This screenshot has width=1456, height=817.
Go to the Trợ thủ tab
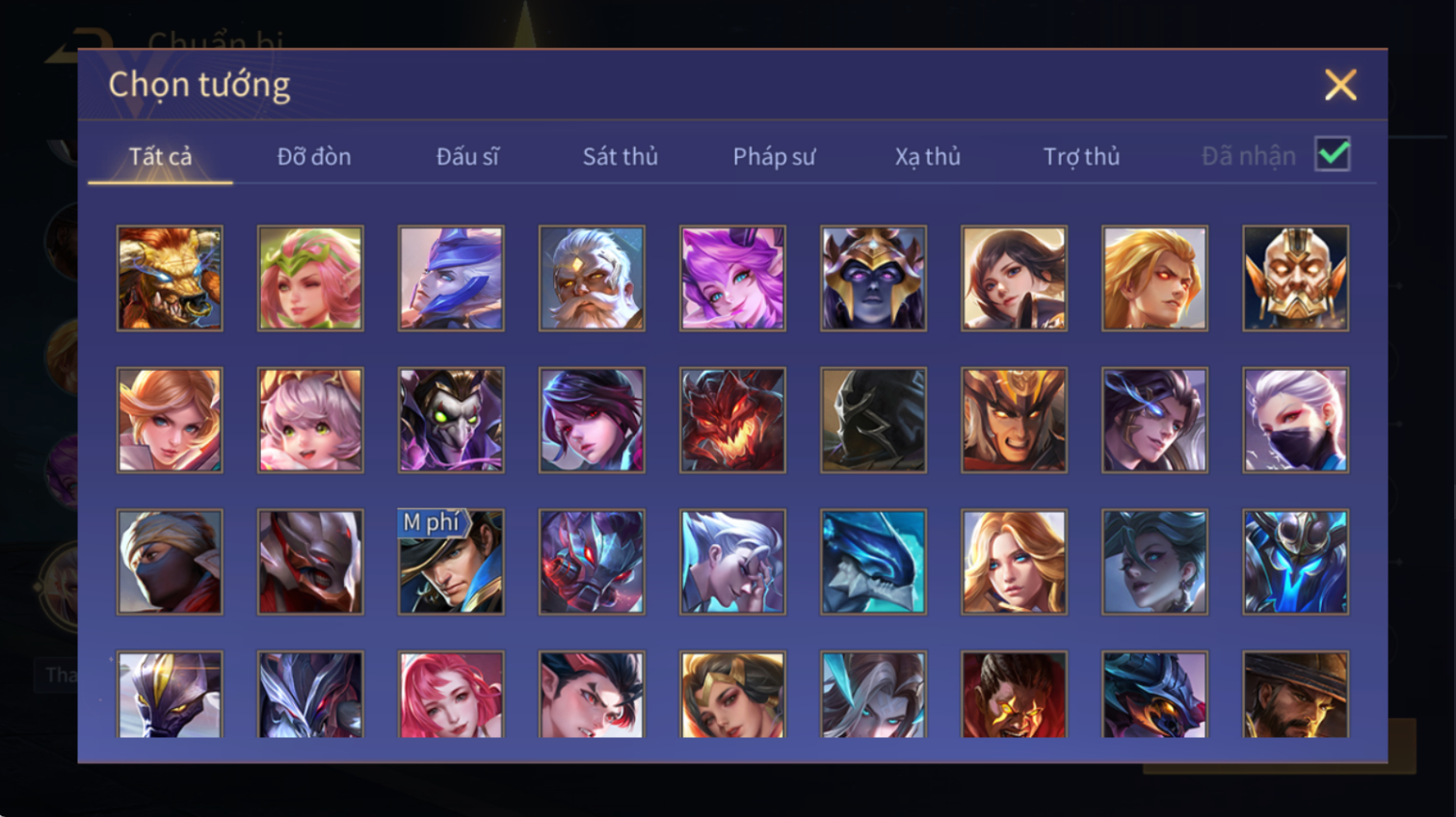click(x=1081, y=156)
